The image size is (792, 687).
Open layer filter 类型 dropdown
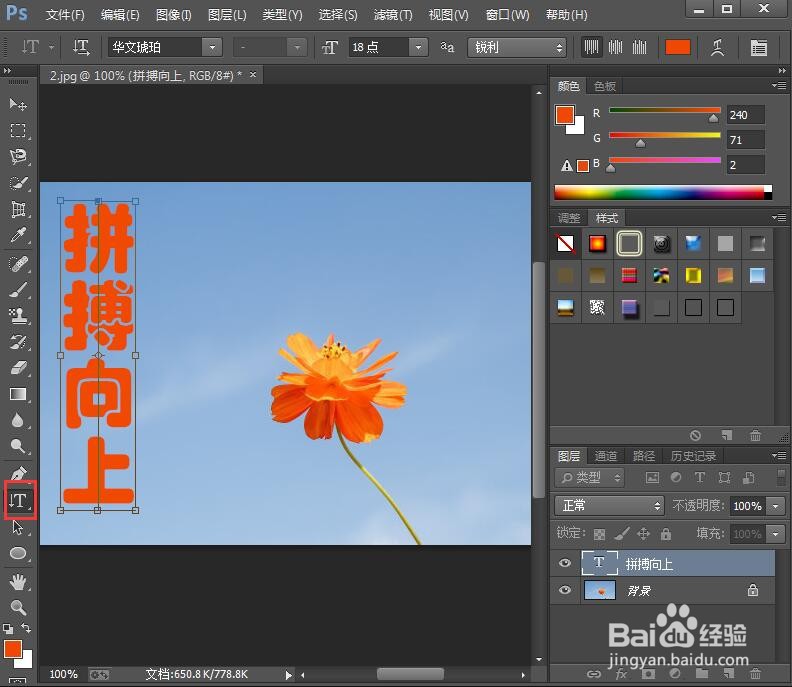point(589,477)
